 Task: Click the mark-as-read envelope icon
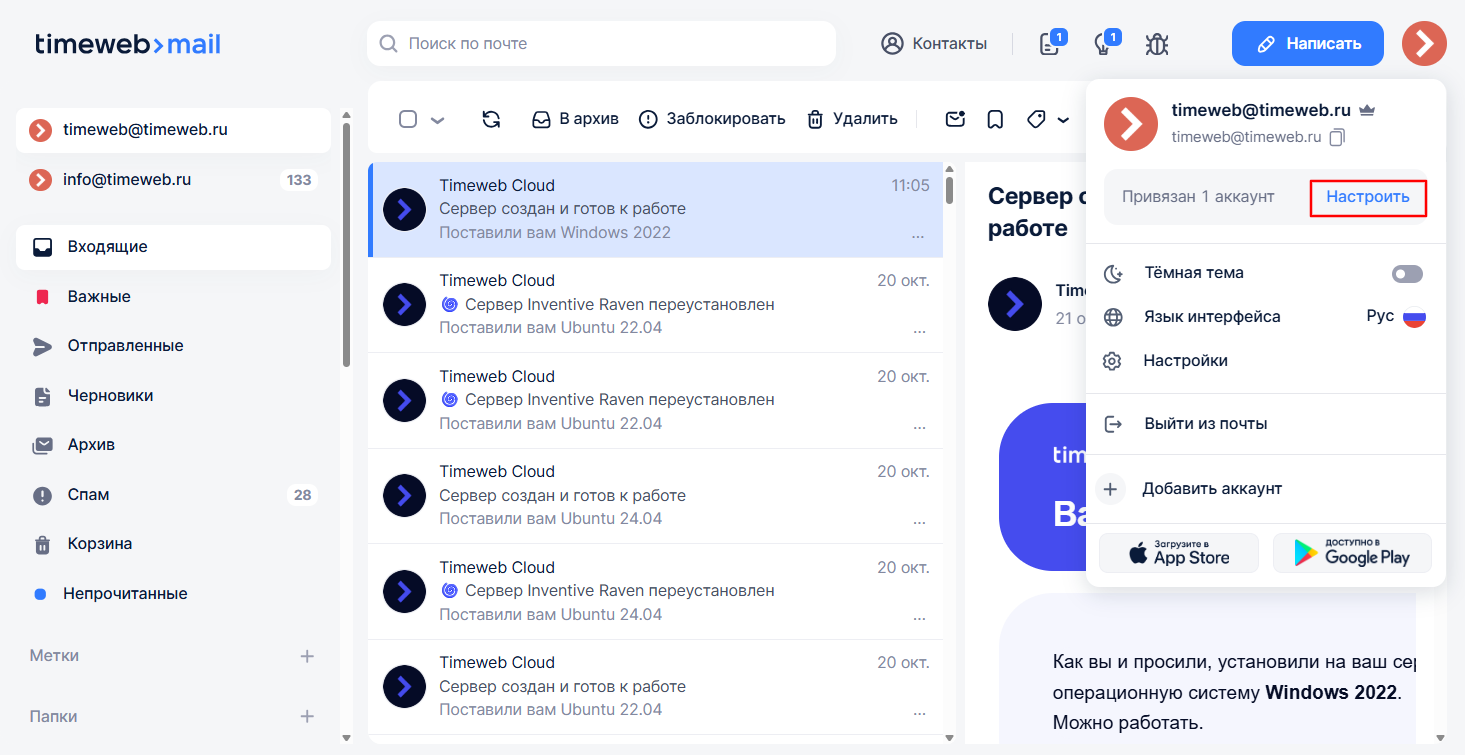tap(955, 119)
